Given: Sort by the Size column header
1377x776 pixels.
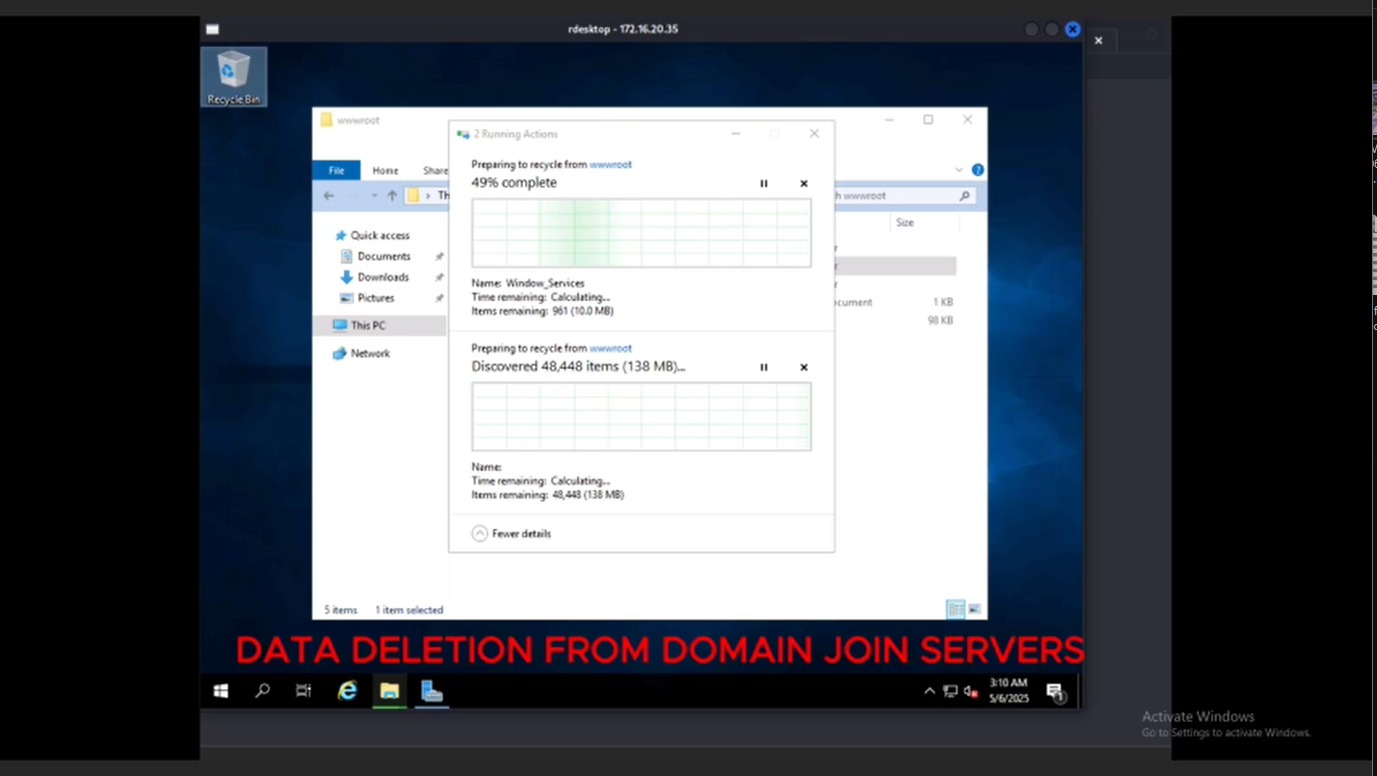Looking at the screenshot, I should (x=905, y=223).
